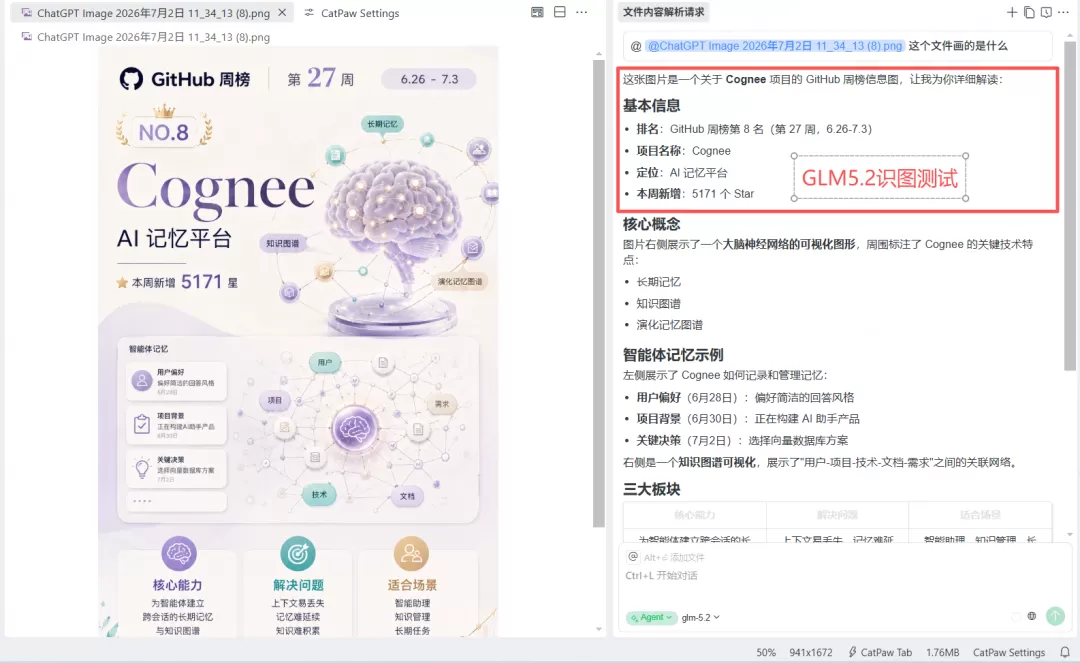1080x663 pixels.
Task: Open chat history from the chat header
Action: point(1046,12)
